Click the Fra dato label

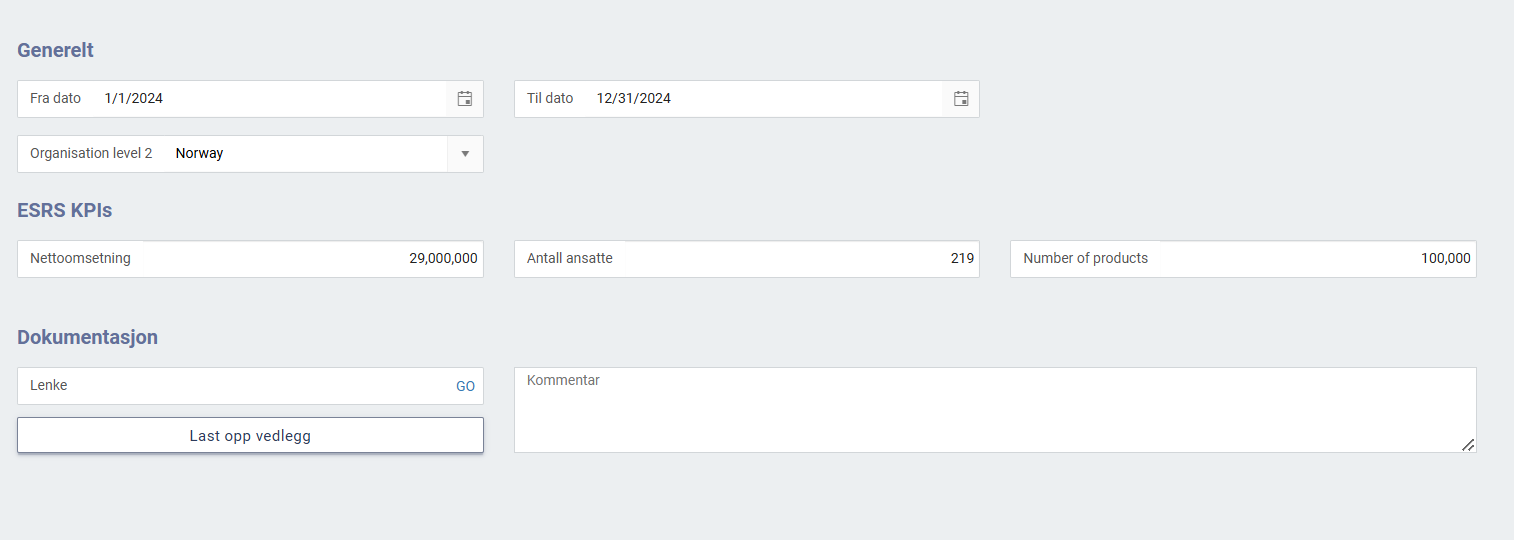[x=55, y=99]
